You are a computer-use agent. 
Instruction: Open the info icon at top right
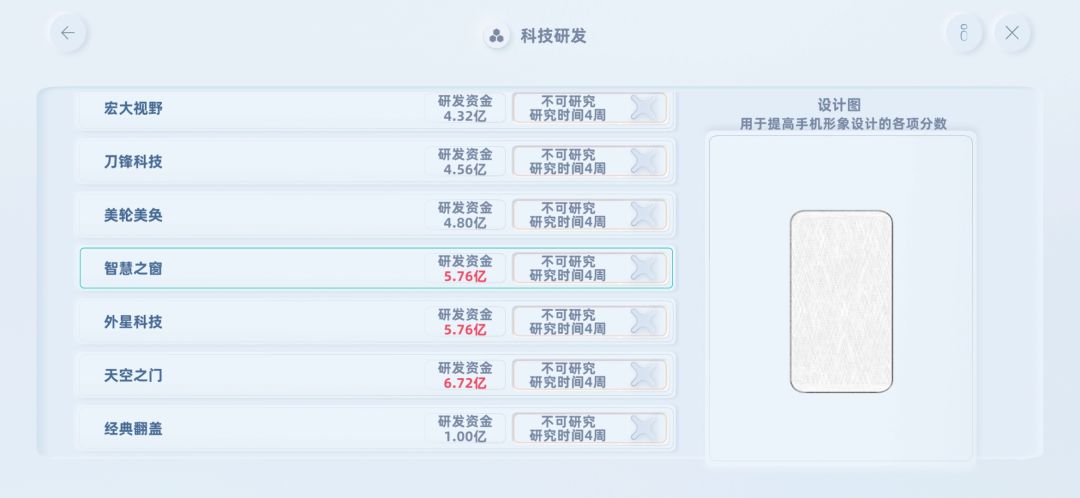964,33
